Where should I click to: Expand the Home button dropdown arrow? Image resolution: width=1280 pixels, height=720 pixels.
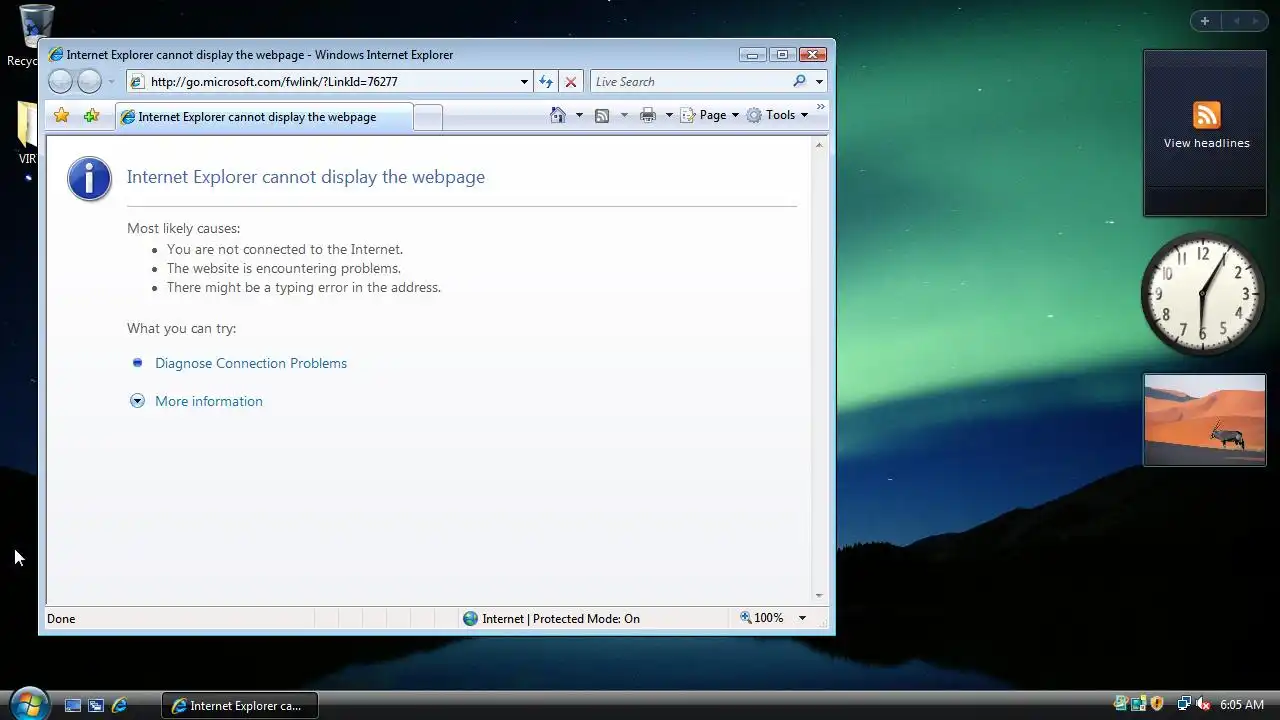point(579,115)
